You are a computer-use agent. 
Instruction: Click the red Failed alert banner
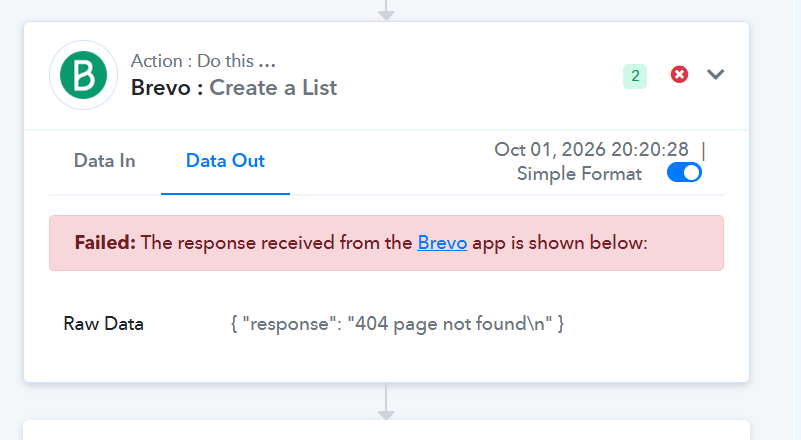[386, 243]
